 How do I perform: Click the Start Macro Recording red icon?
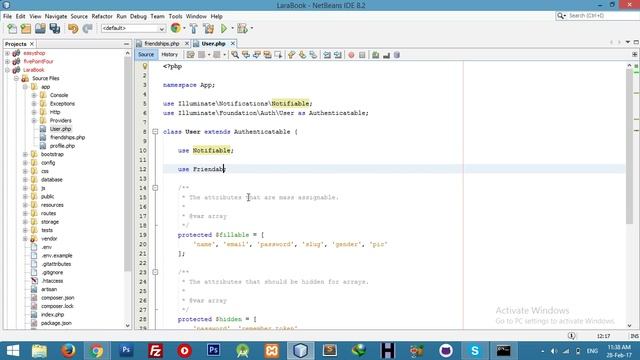351,55
